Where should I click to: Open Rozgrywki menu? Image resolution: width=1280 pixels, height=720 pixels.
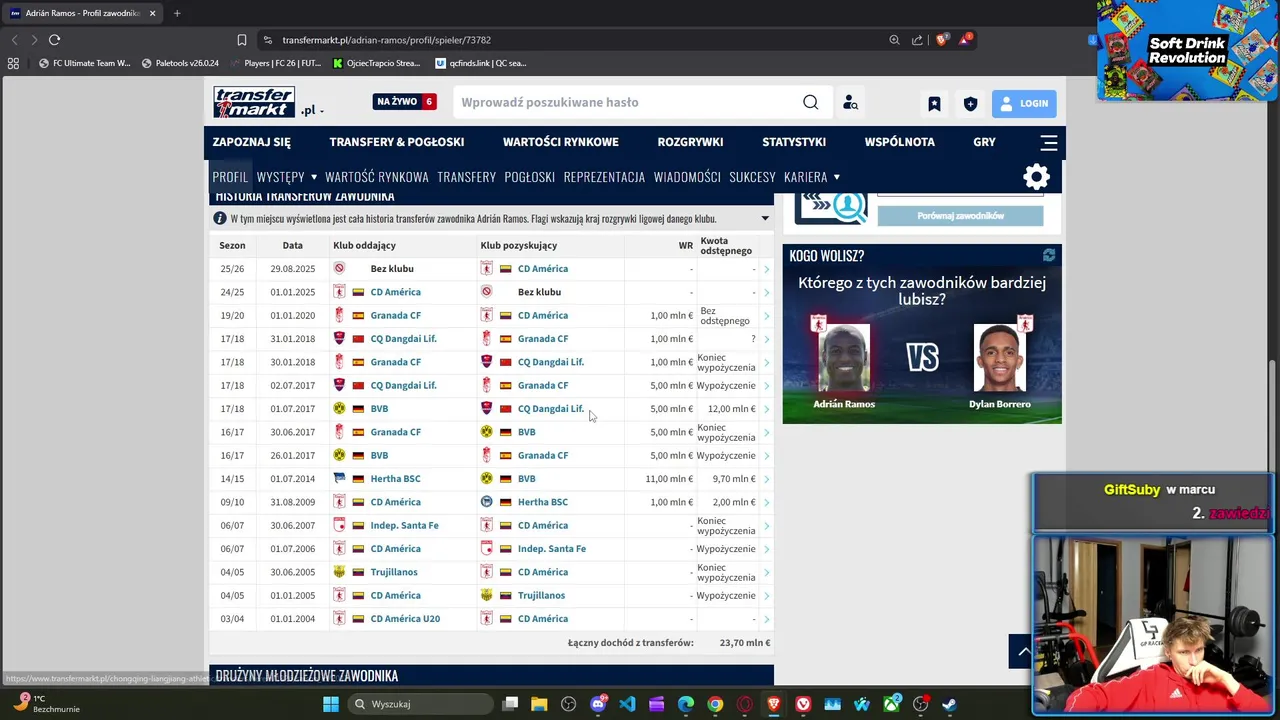point(690,142)
